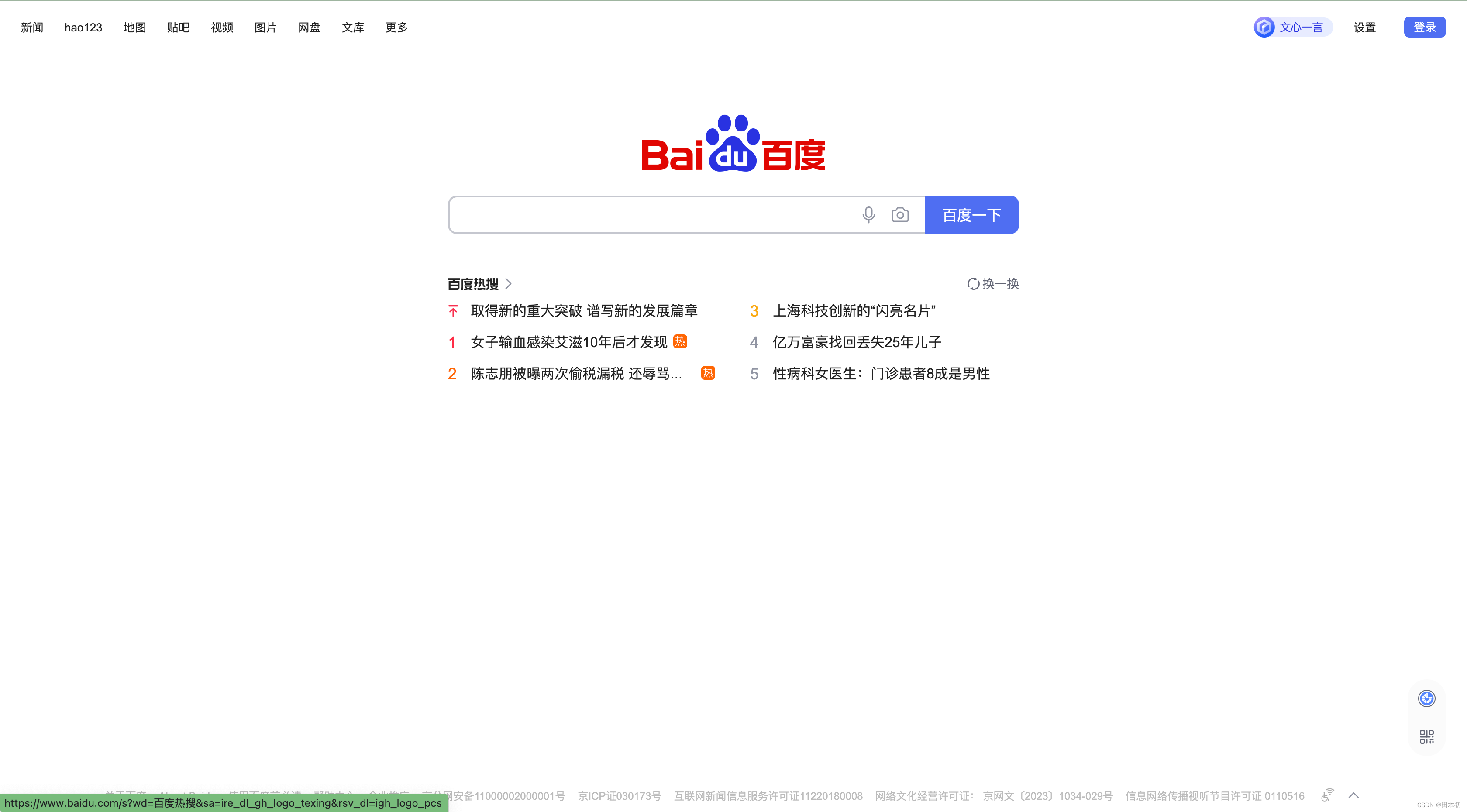This screenshot has height=812, width=1467.
Task: Click the camera image search icon
Action: click(x=900, y=215)
